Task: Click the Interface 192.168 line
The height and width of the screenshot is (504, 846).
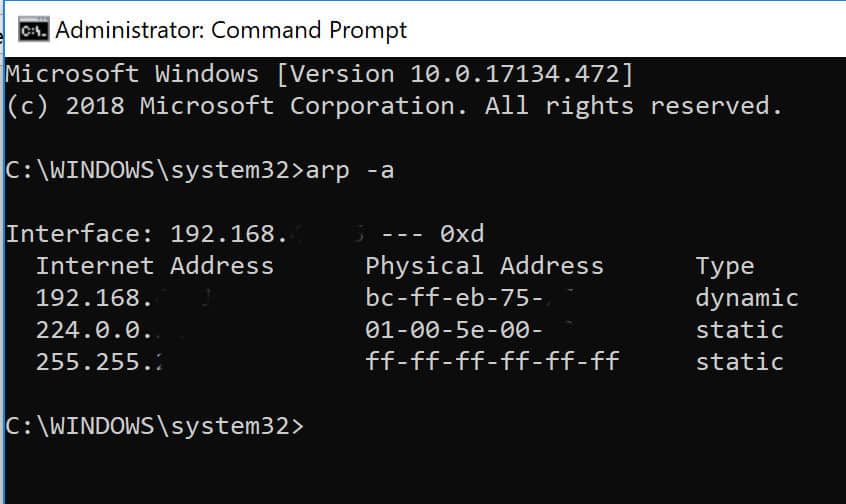Action: 245,234
